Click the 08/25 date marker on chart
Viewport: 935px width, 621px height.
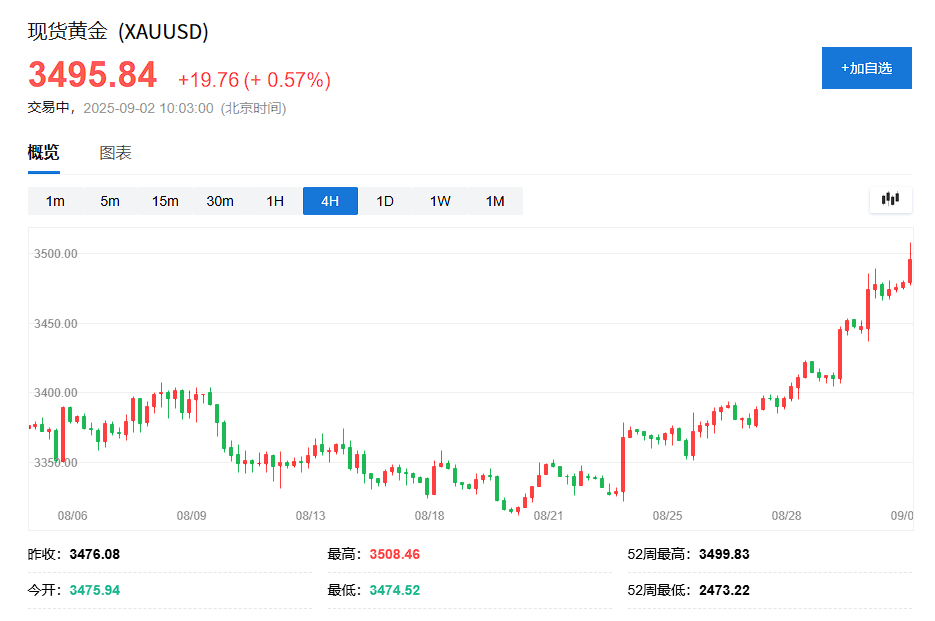click(667, 515)
